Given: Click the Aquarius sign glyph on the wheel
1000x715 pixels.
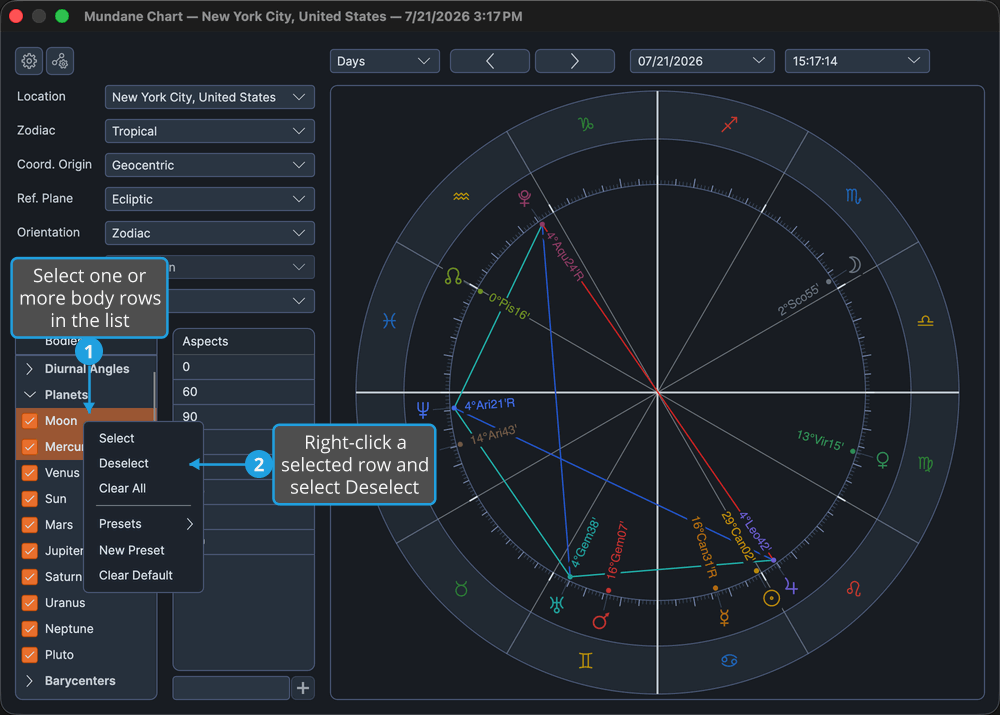Looking at the screenshot, I should 461,196.
